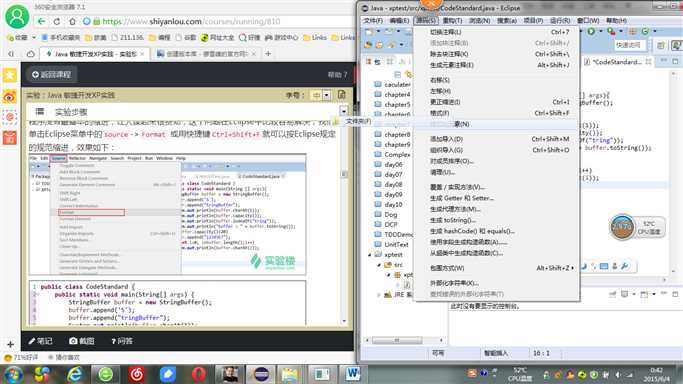The height and width of the screenshot is (384, 683).
Task: Click Eclipse screenshot thumbnail in tutorial
Action: pos(167,215)
